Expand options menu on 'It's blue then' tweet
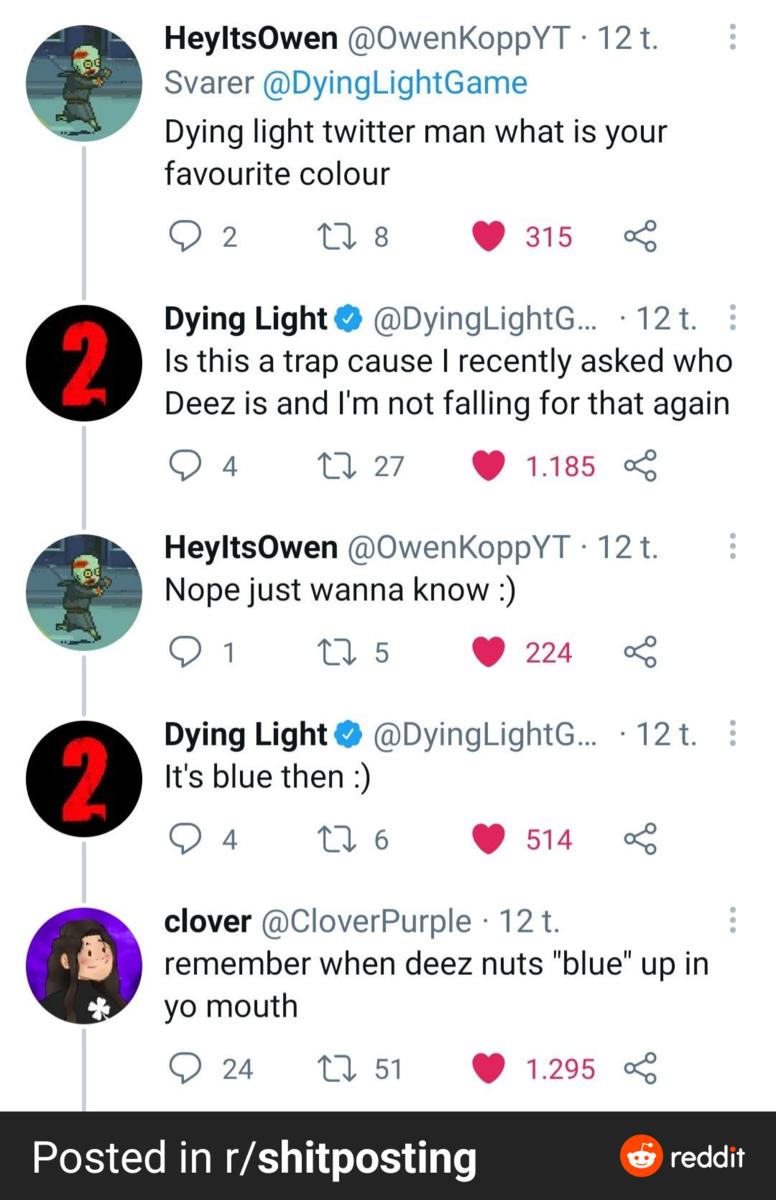The height and width of the screenshot is (1200, 776). (733, 735)
